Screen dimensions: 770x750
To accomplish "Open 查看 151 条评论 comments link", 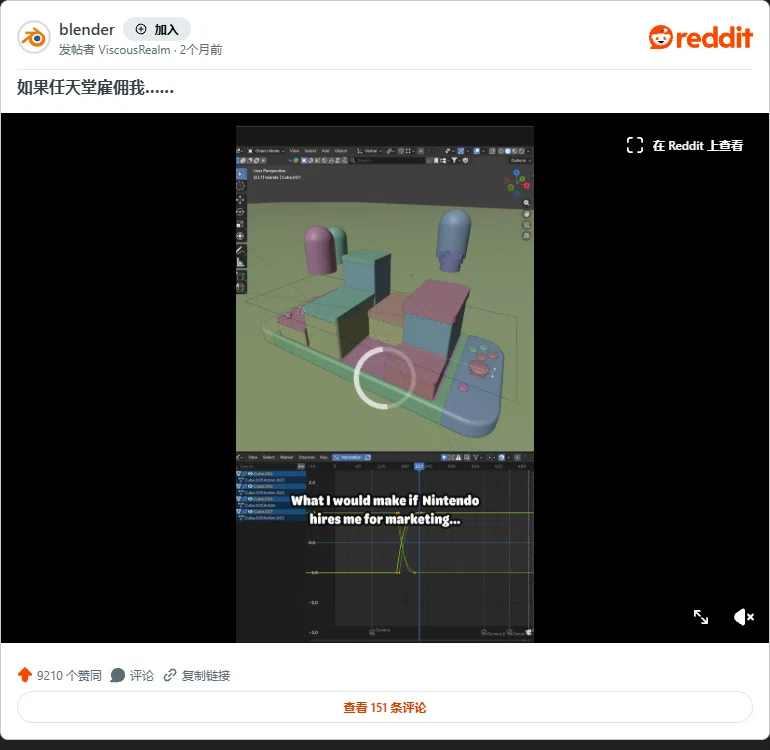I will pos(385,707).
